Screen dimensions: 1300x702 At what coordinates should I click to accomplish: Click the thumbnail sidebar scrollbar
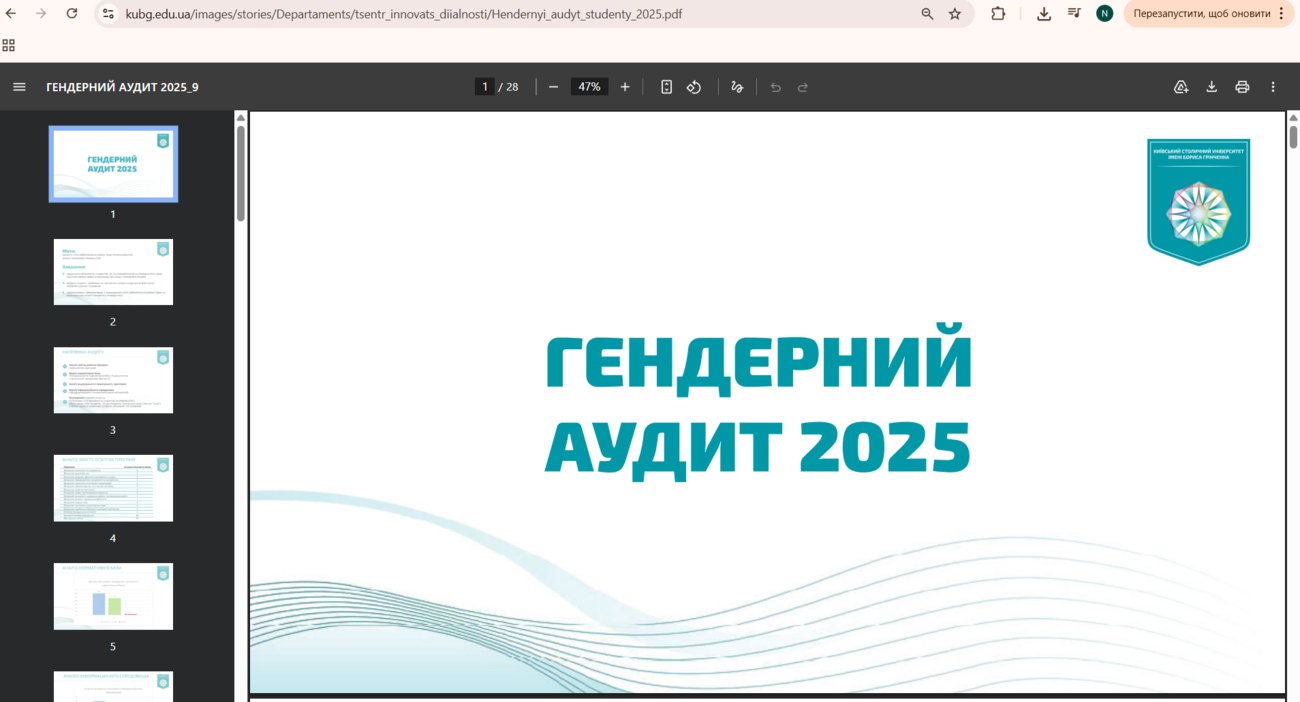(241, 173)
